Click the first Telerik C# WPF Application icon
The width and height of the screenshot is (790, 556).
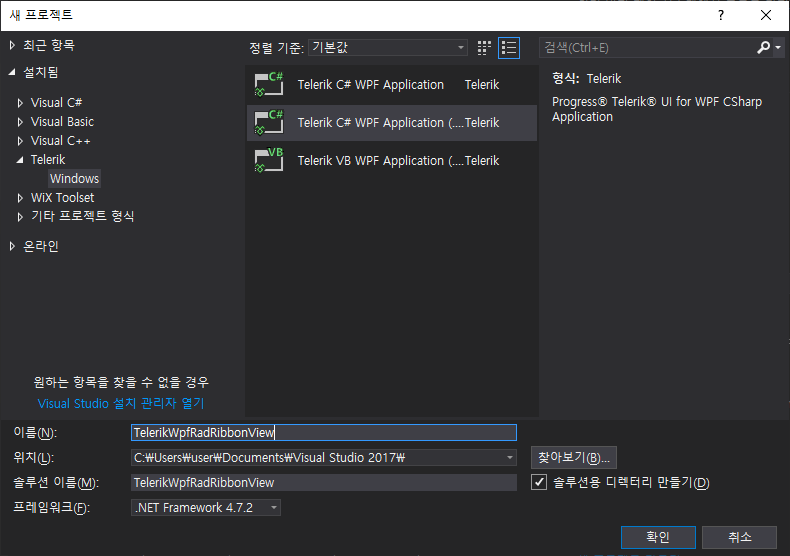click(x=269, y=84)
